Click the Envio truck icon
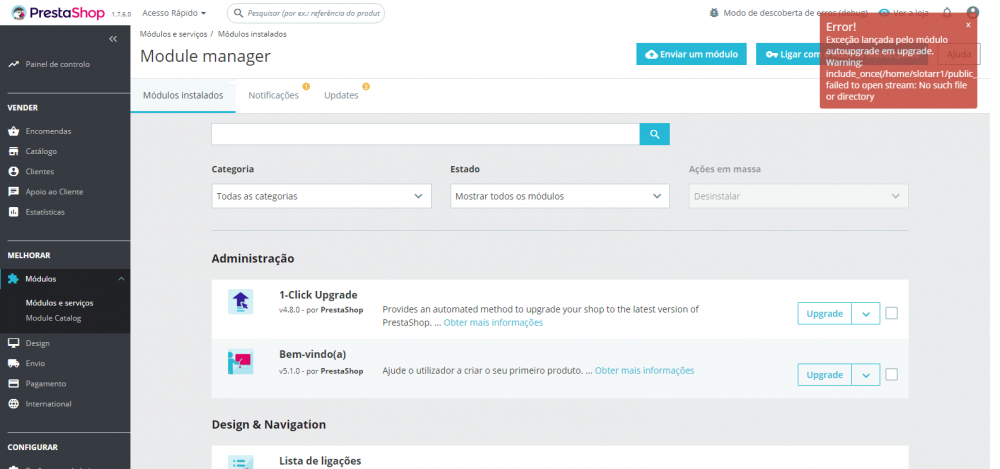This screenshot has width=1000, height=469. point(13,364)
